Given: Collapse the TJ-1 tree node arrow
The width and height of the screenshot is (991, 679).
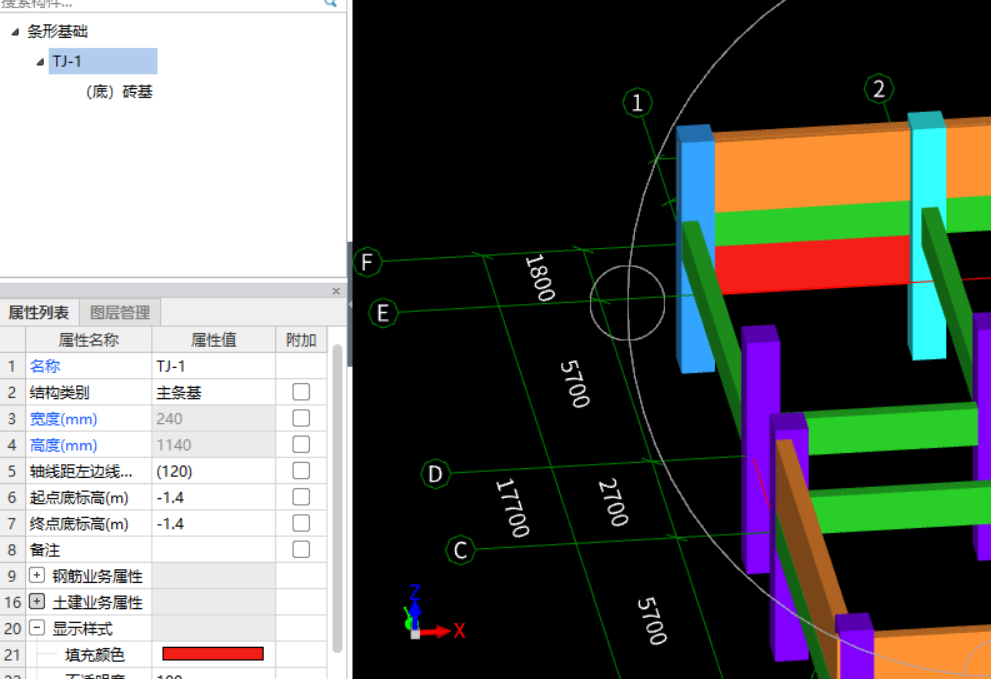Looking at the screenshot, I should click(x=40, y=61).
